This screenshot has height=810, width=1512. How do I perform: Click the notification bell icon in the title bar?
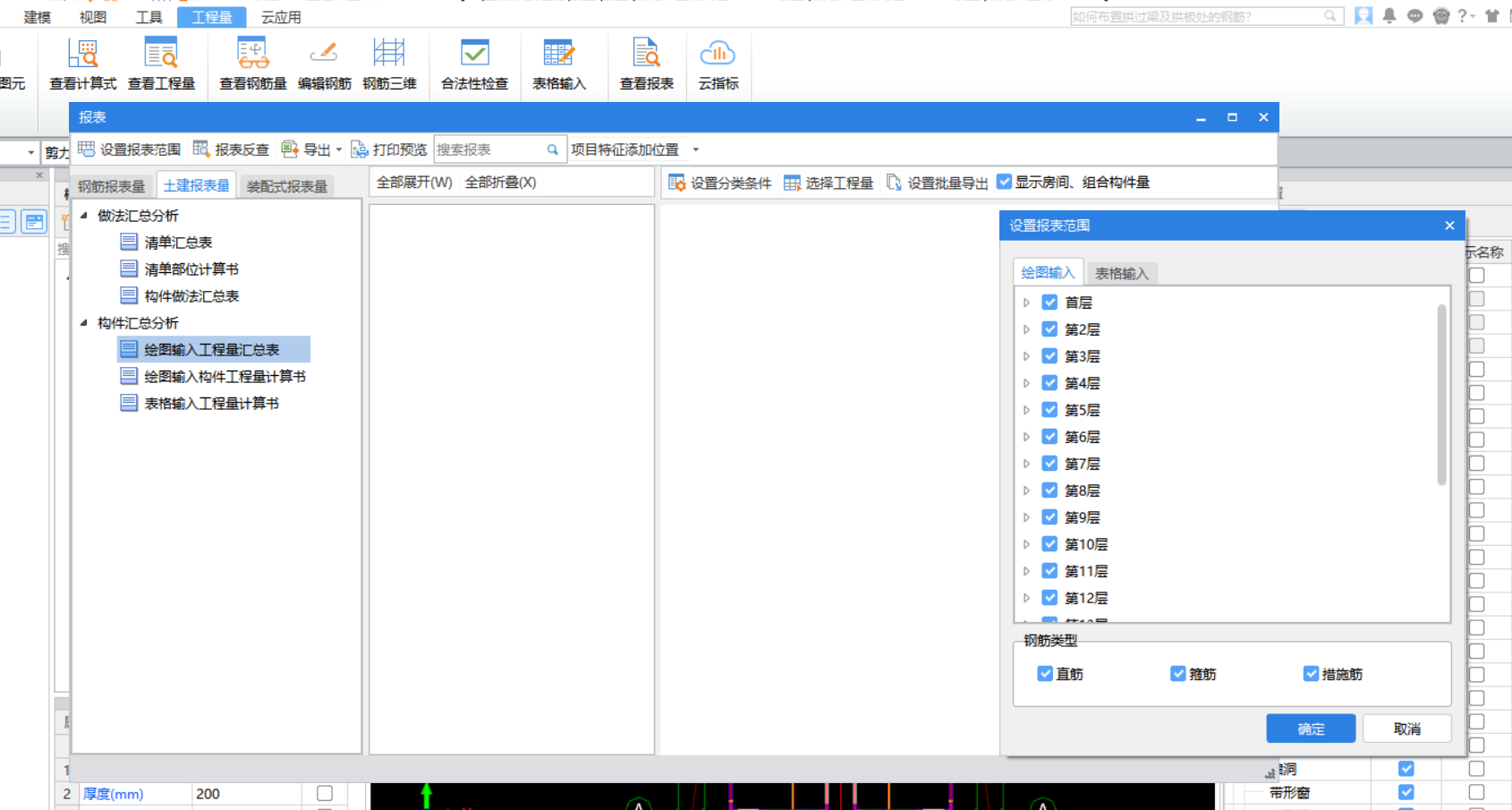tap(1389, 16)
